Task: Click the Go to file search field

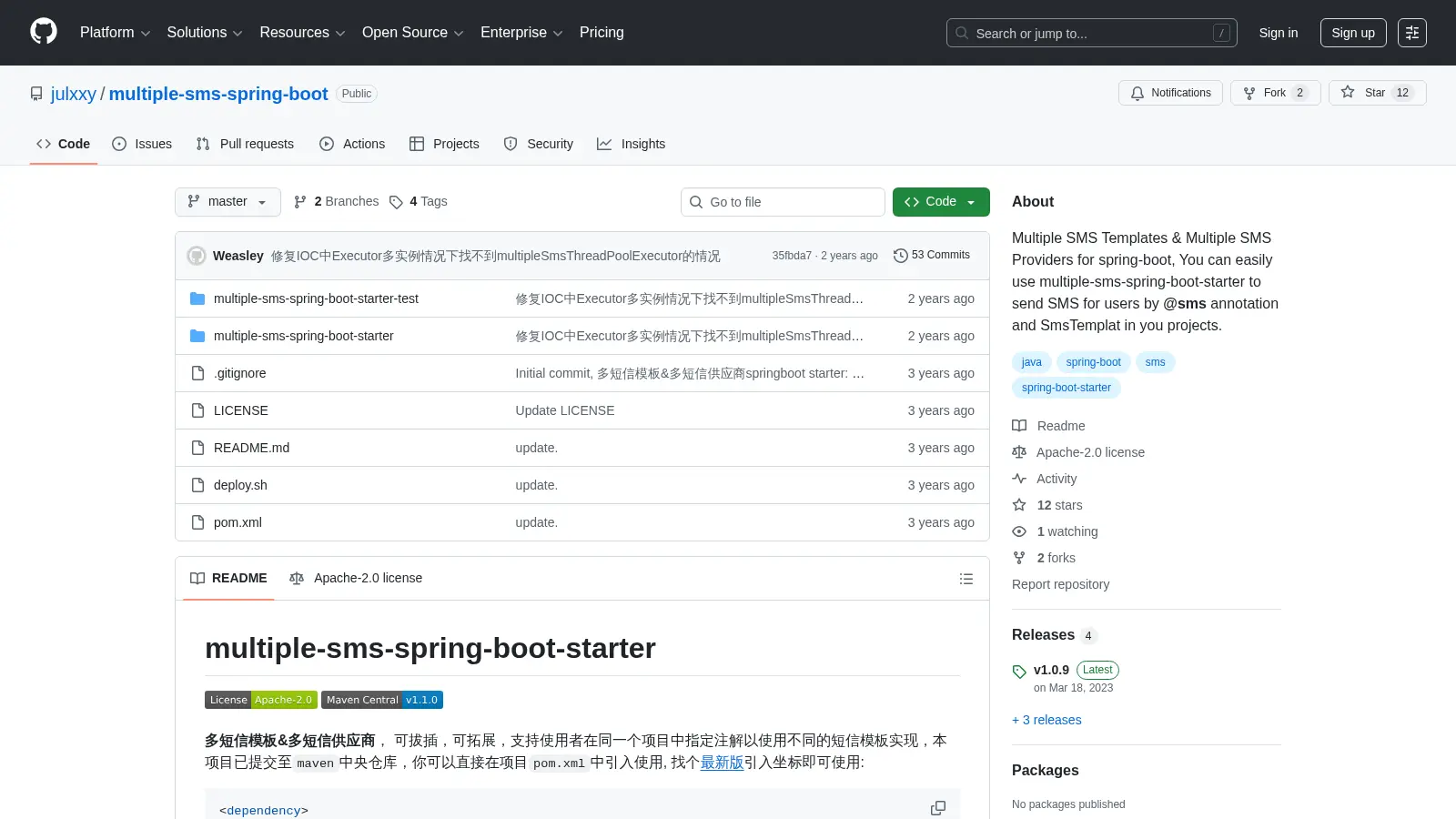Action: [x=783, y=202]
